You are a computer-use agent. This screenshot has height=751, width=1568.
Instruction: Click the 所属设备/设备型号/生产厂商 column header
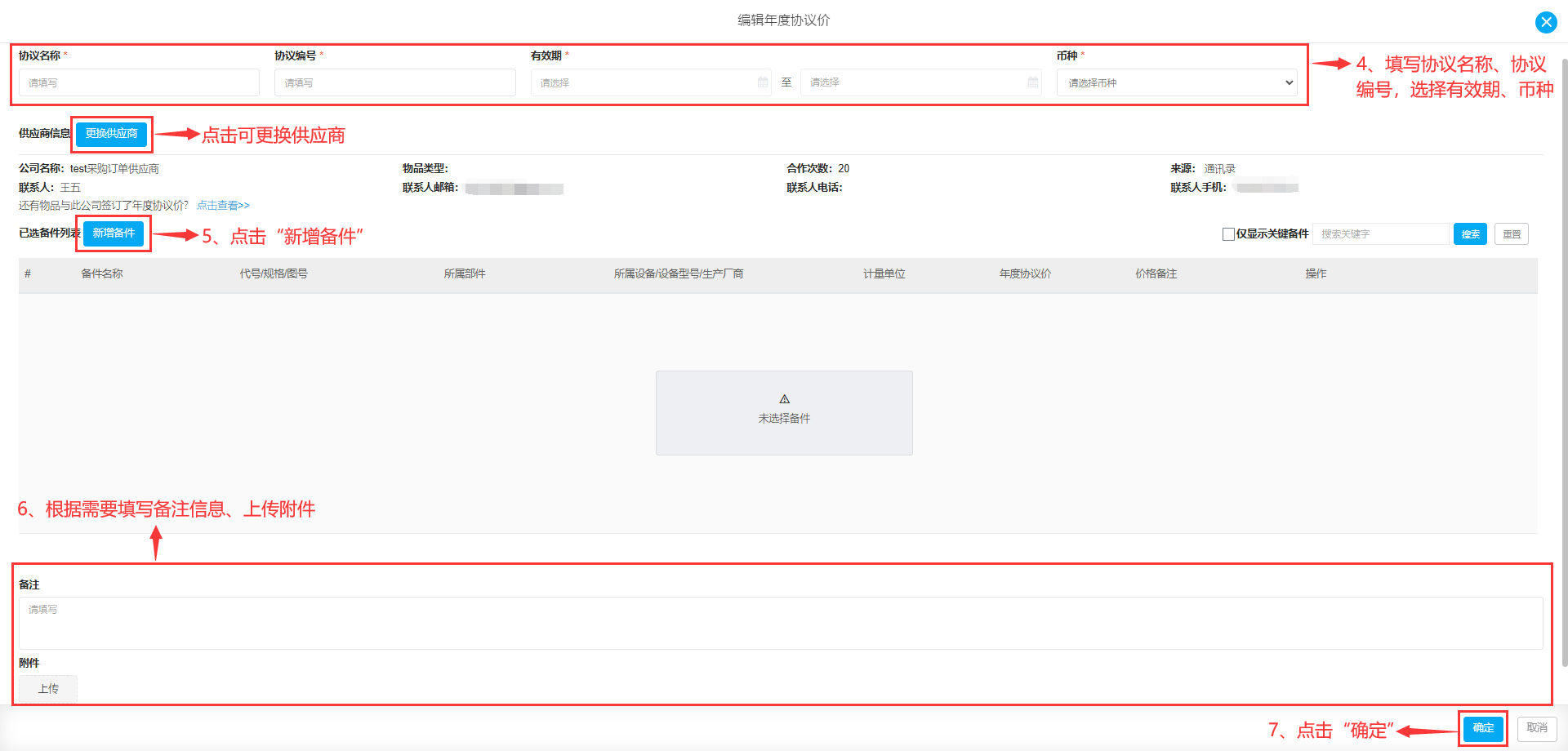pos(679,274)
